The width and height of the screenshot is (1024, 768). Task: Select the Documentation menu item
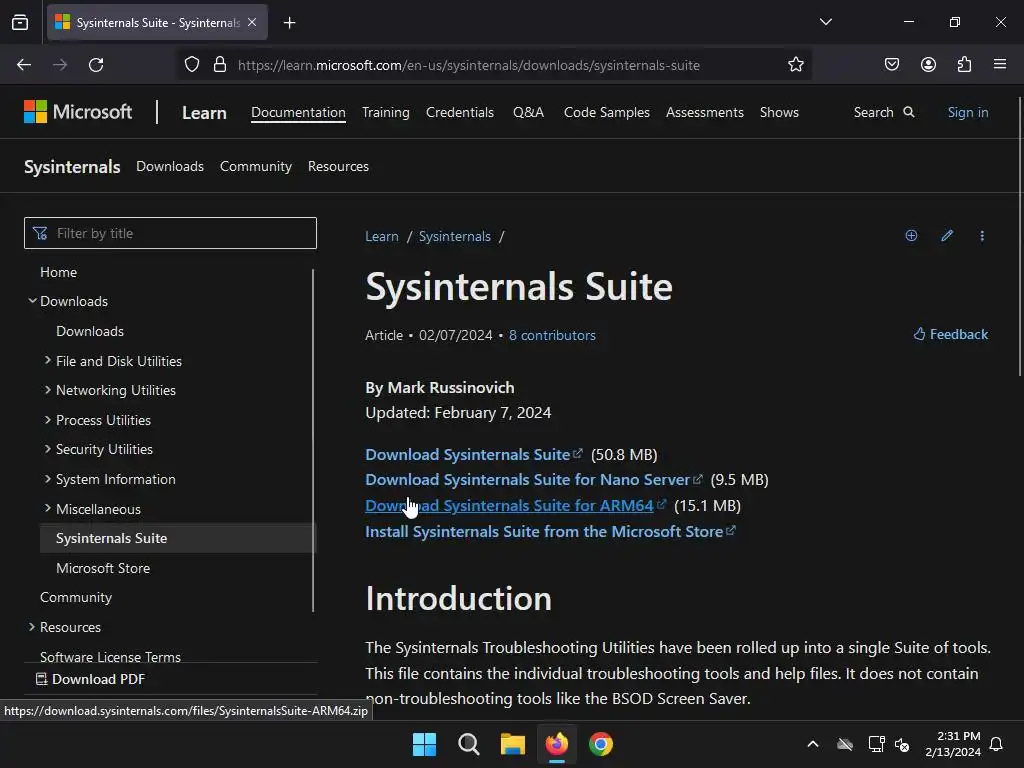298,112
